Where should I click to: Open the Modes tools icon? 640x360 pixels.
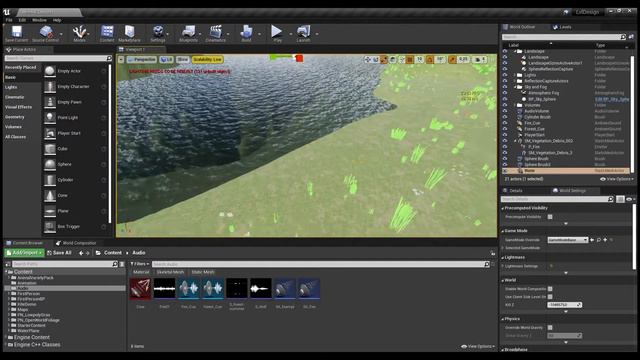click(x=79, y=32)
